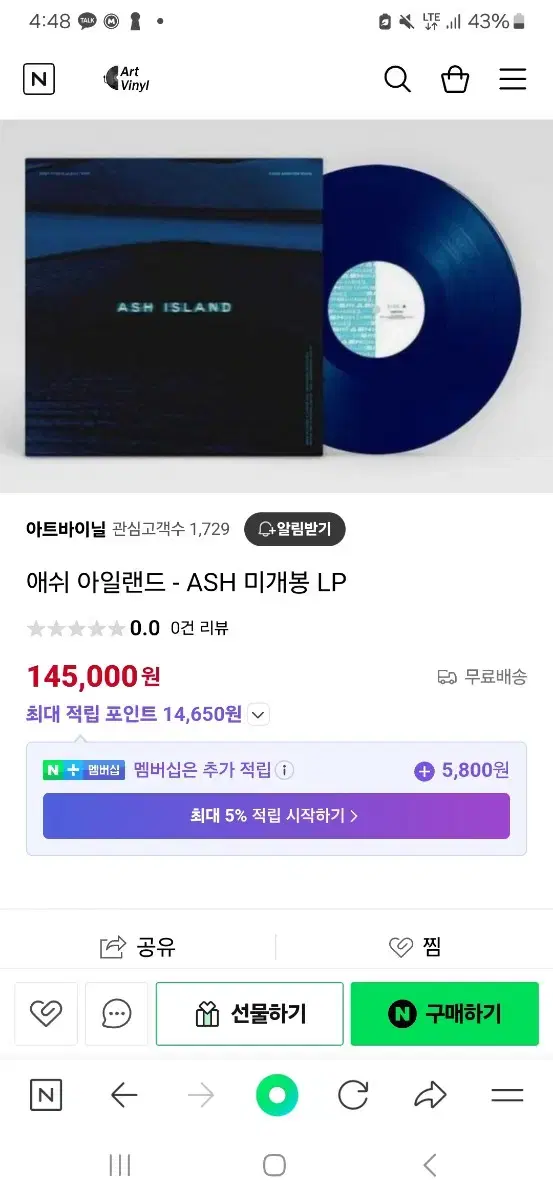Toggle the 찜 wishlist heart

[x=415, y=947]
